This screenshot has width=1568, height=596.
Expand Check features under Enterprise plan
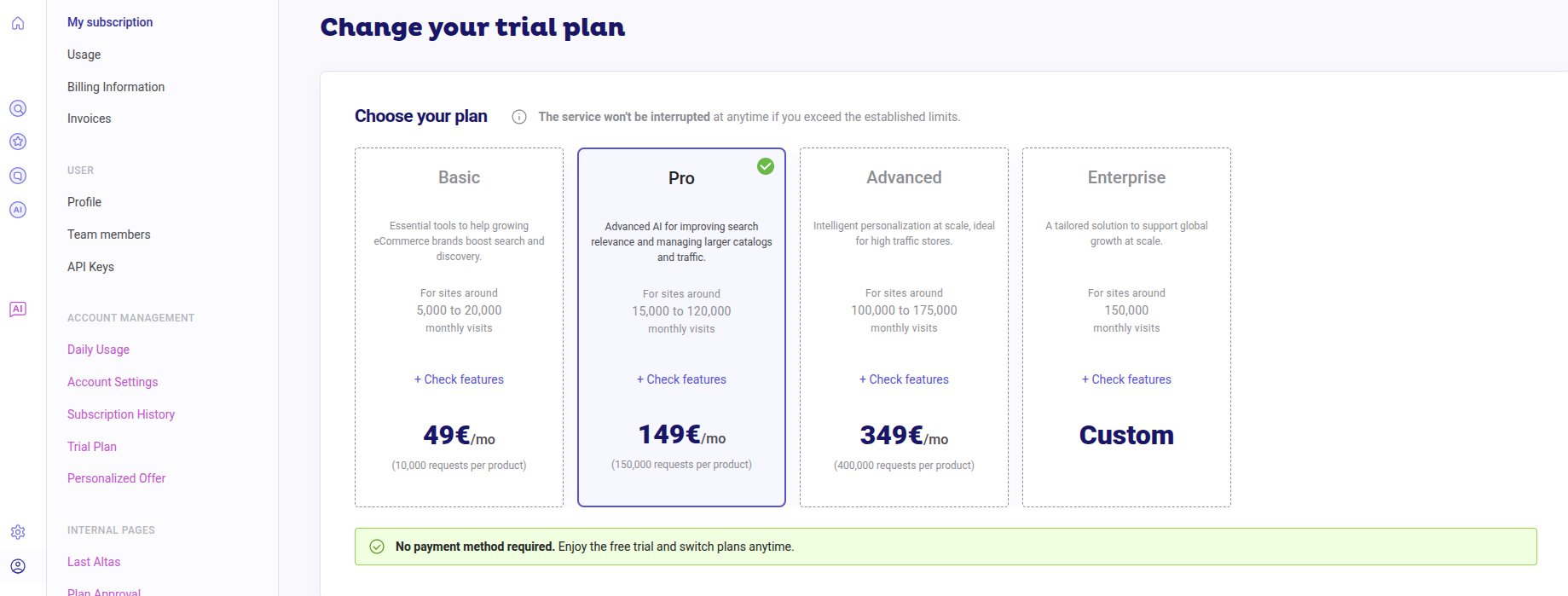[1126, 379]
